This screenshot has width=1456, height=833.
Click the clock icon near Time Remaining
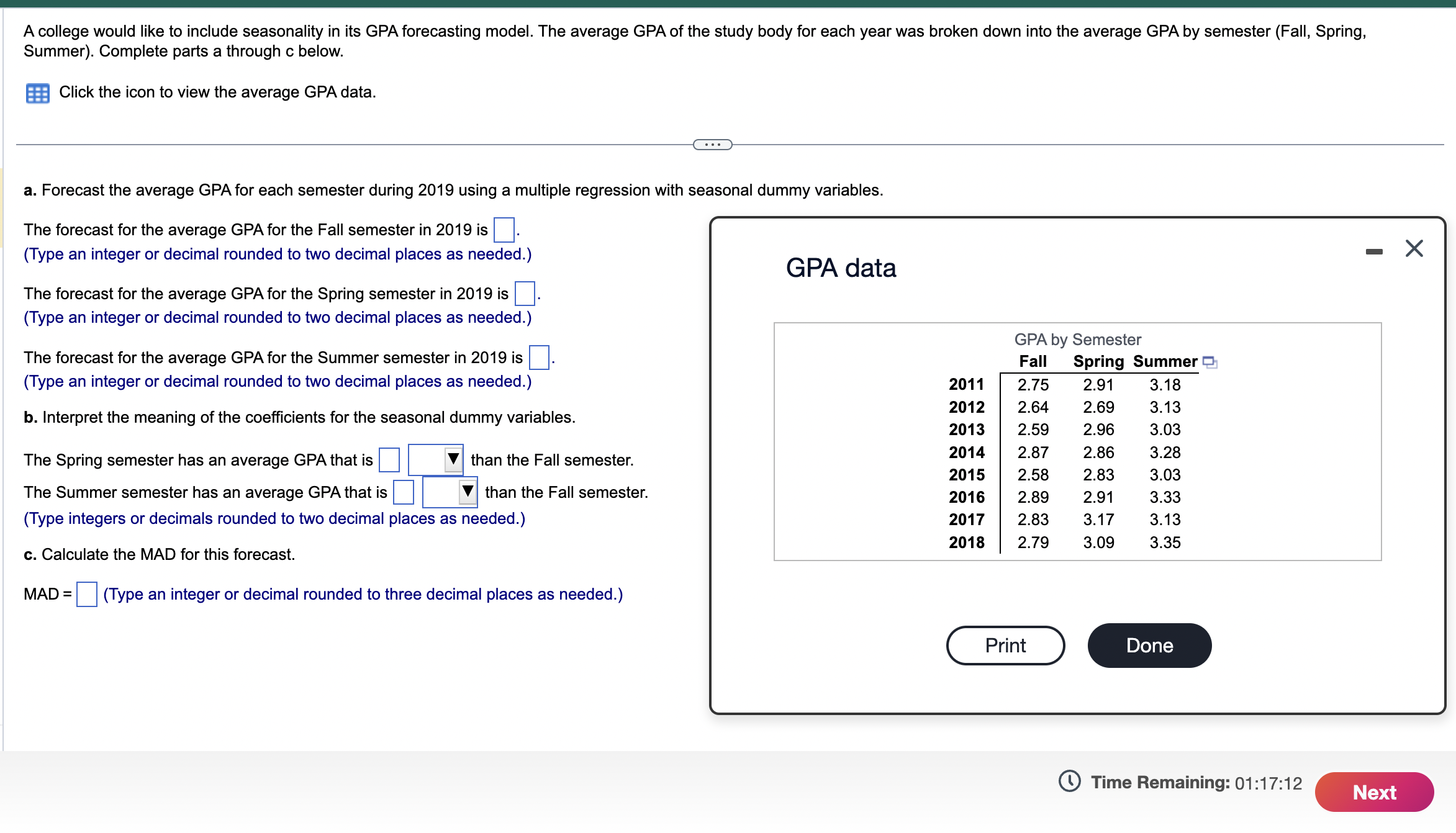tap(1069, 781)
